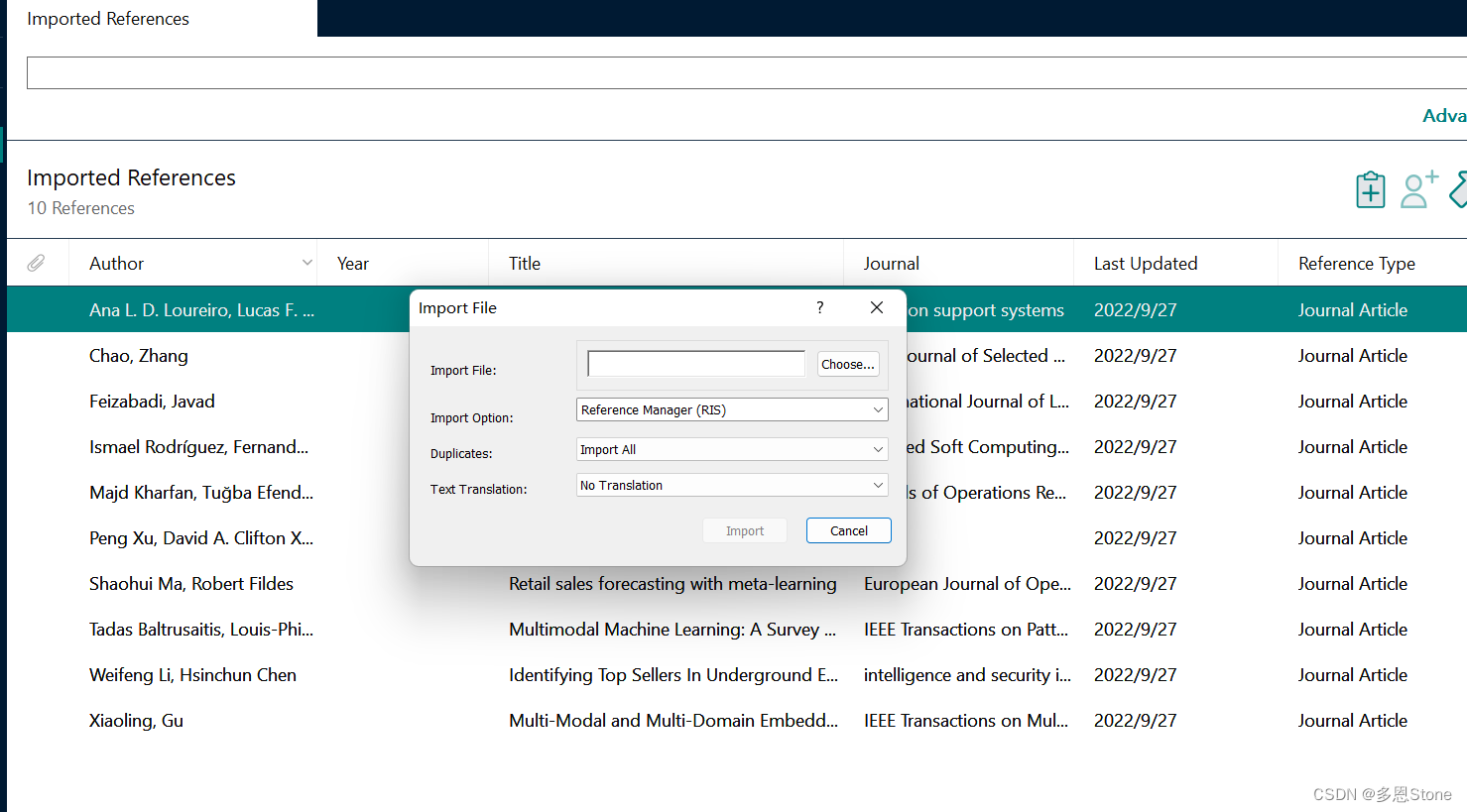Select the Xiaoling, Gu reference

coord(136,721)
